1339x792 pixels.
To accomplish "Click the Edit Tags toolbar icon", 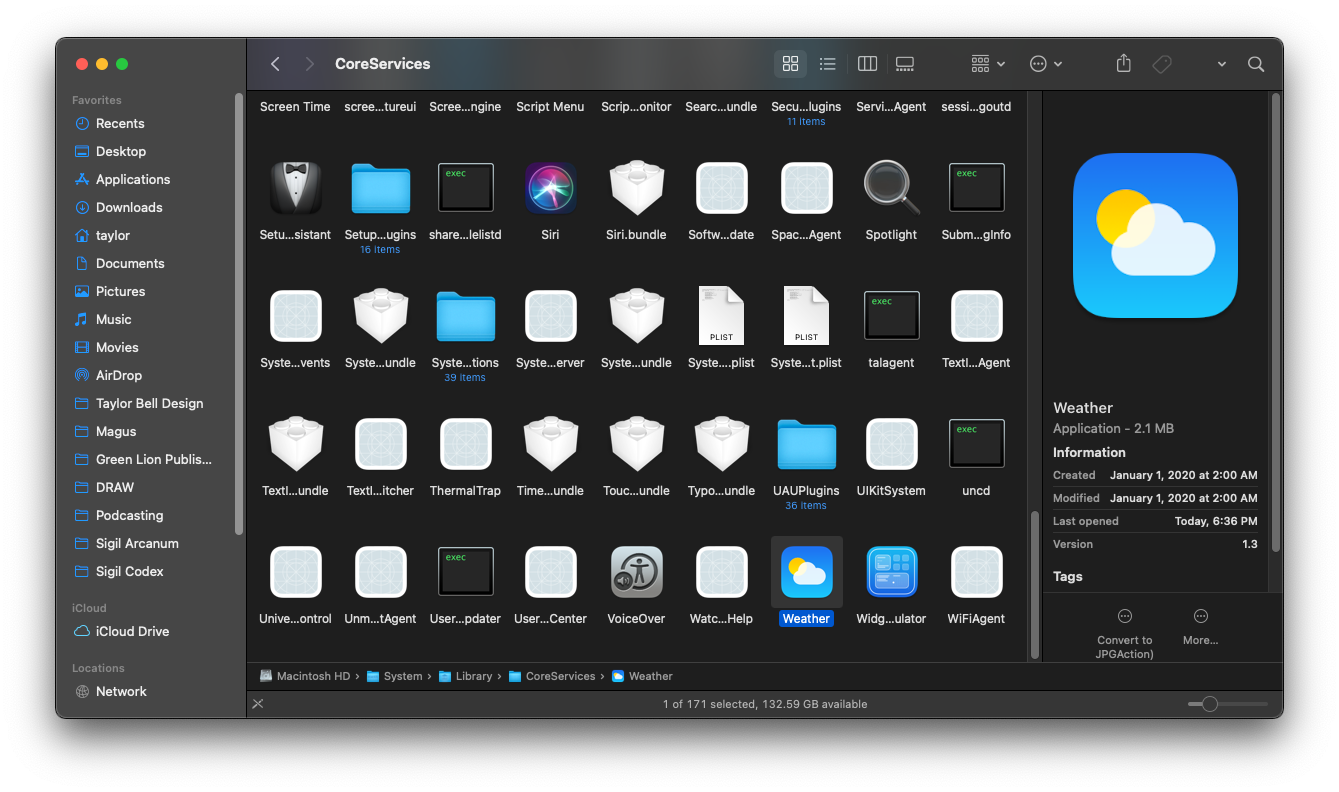I will click(1162, 64).
